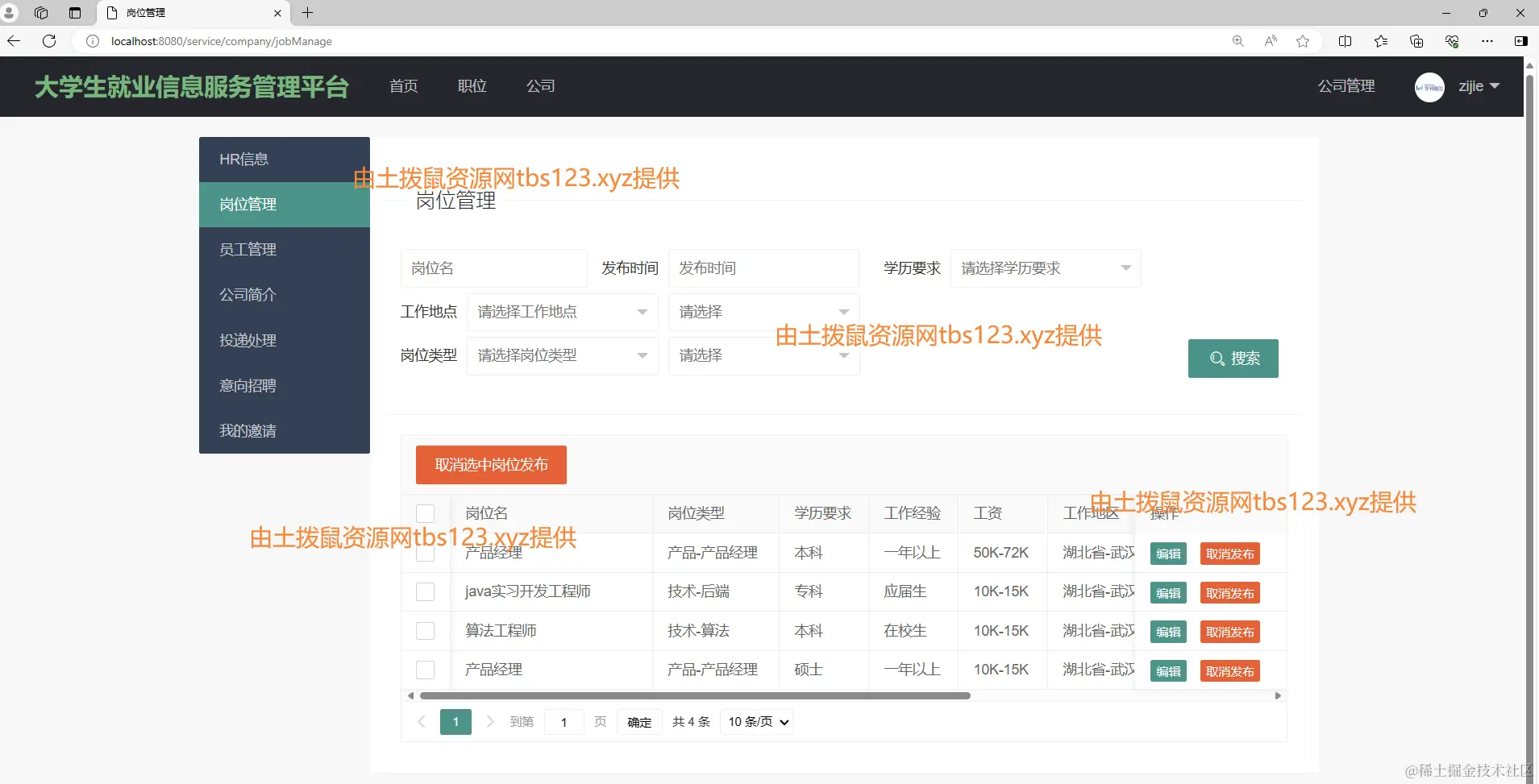This screenshot has height=784, width=1539.
Task: Open the HR信息 sidebar item
Action: (x=285, y=160)
